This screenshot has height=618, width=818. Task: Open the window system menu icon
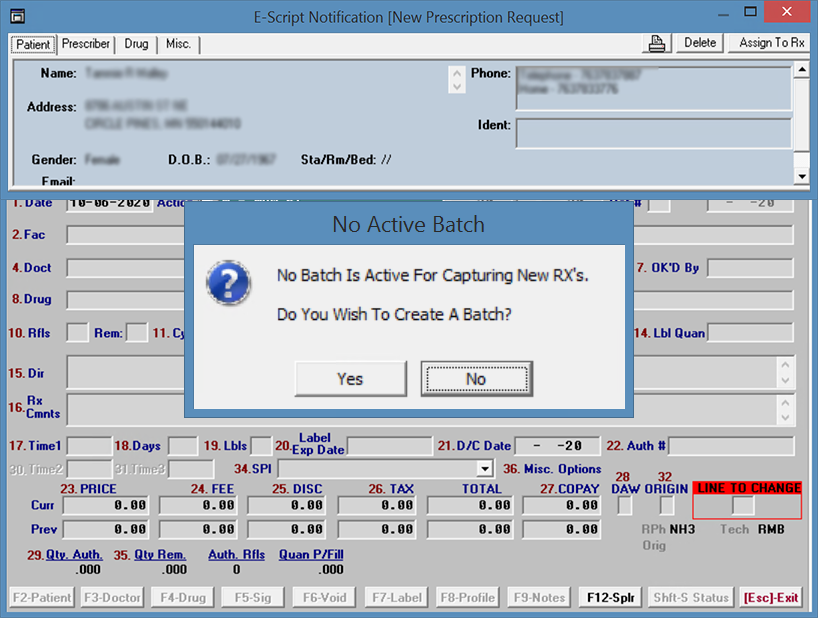pyautogui.click(x=17, y=16)
